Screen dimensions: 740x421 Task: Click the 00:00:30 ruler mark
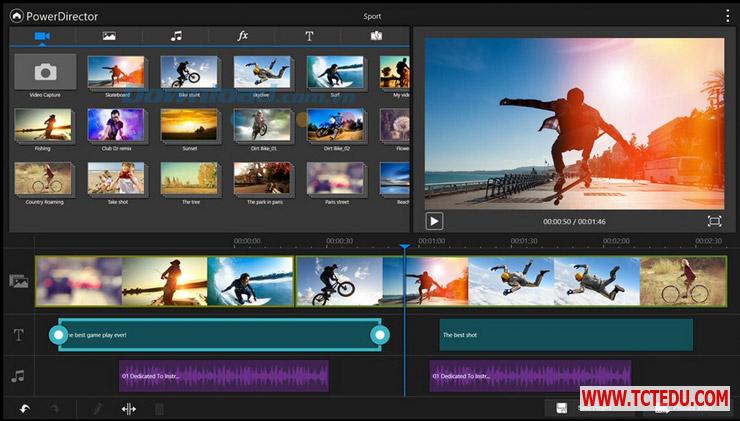pos(339,241)
